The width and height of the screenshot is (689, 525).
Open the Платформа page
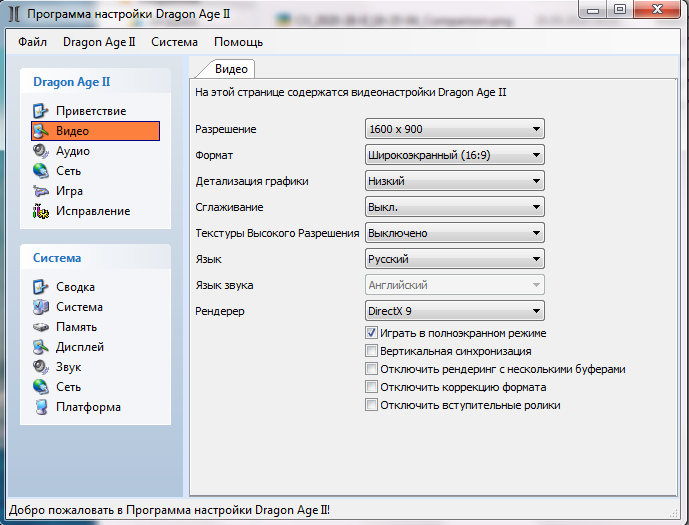pos(88,407)
